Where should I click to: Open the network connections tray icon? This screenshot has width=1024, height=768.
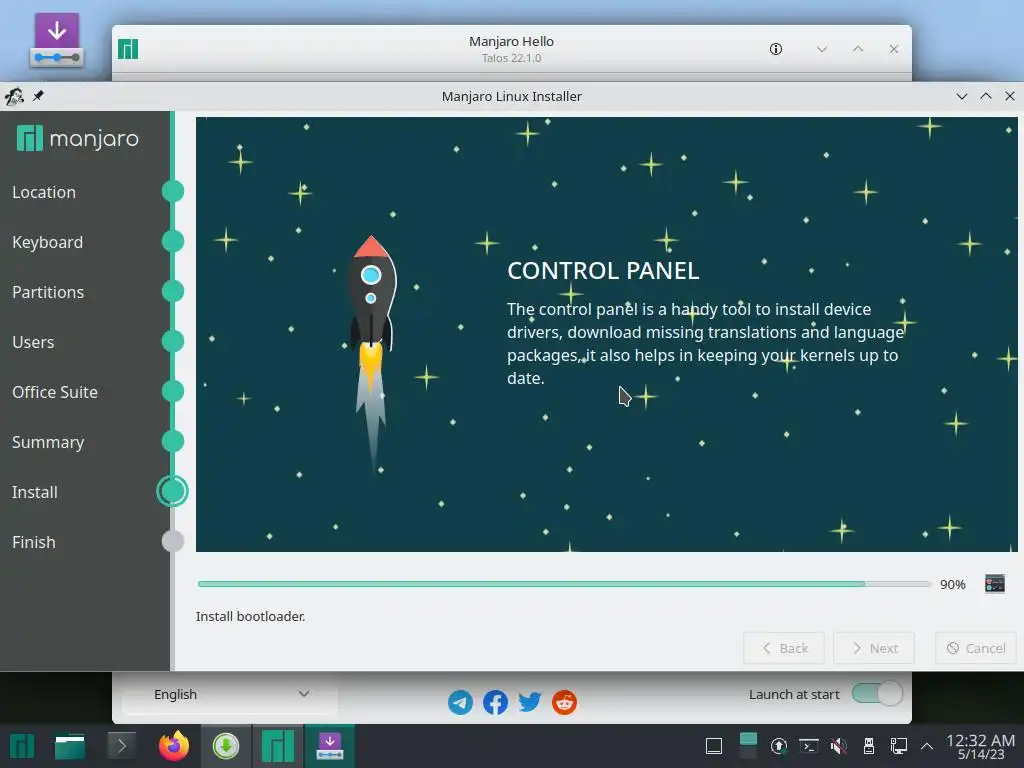click(x=899, y=746)
